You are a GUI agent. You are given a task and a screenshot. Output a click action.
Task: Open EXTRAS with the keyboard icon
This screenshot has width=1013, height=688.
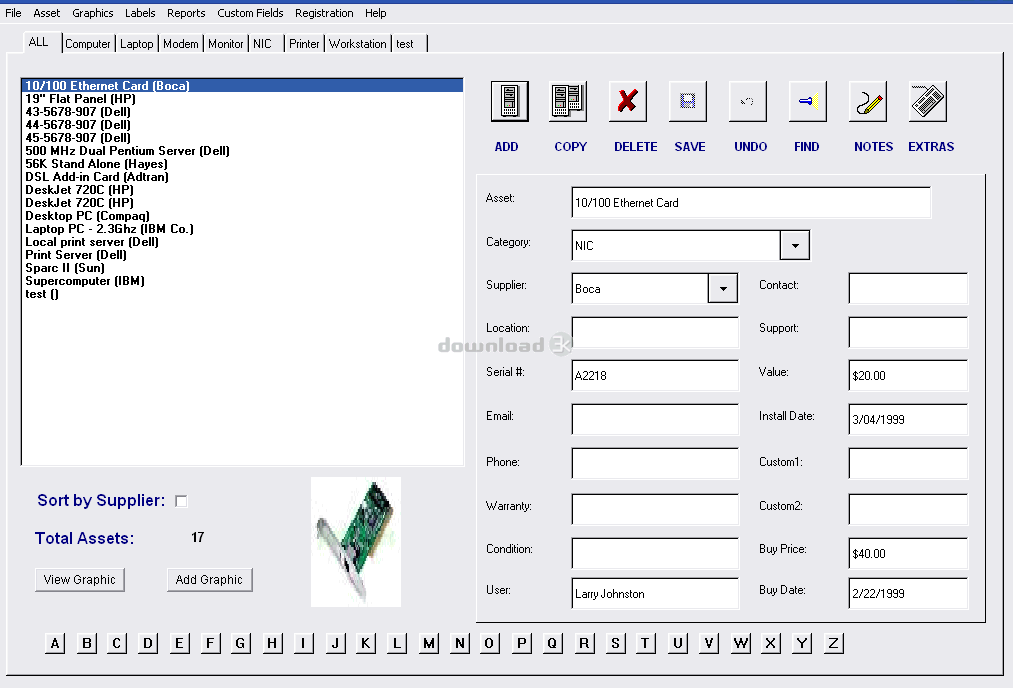pos(928,101)
